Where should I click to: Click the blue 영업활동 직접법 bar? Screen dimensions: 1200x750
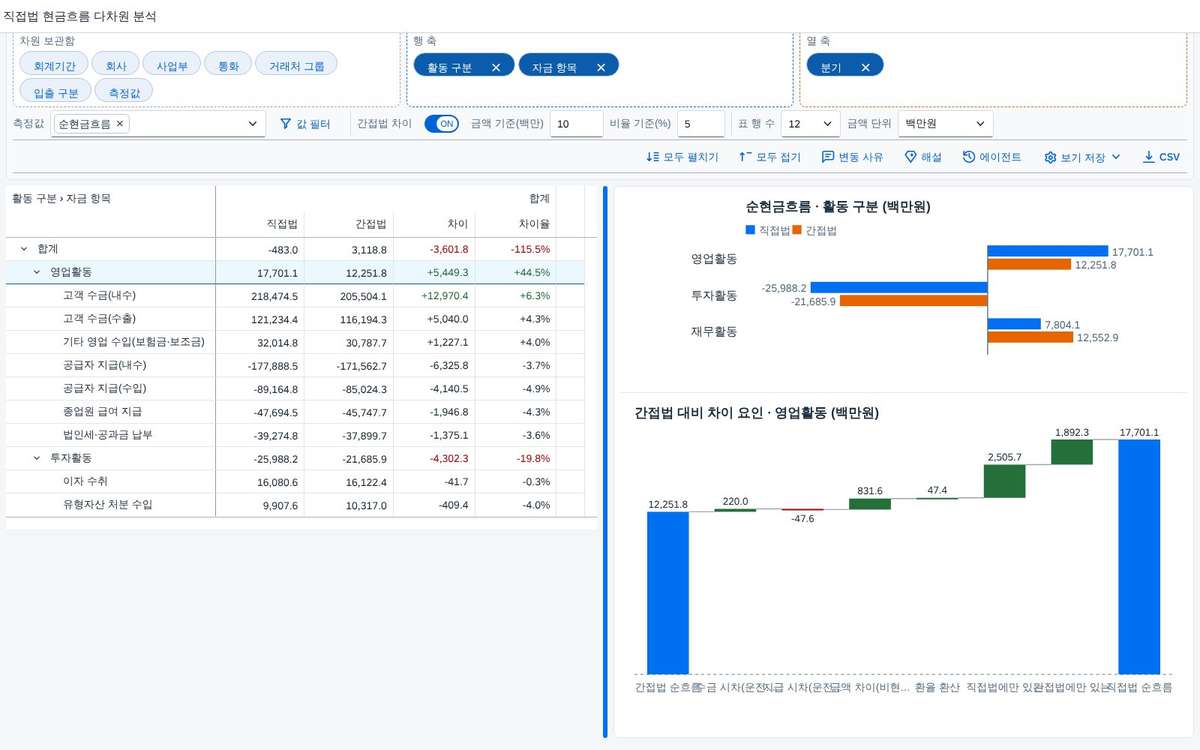[x=1048, y=252]
